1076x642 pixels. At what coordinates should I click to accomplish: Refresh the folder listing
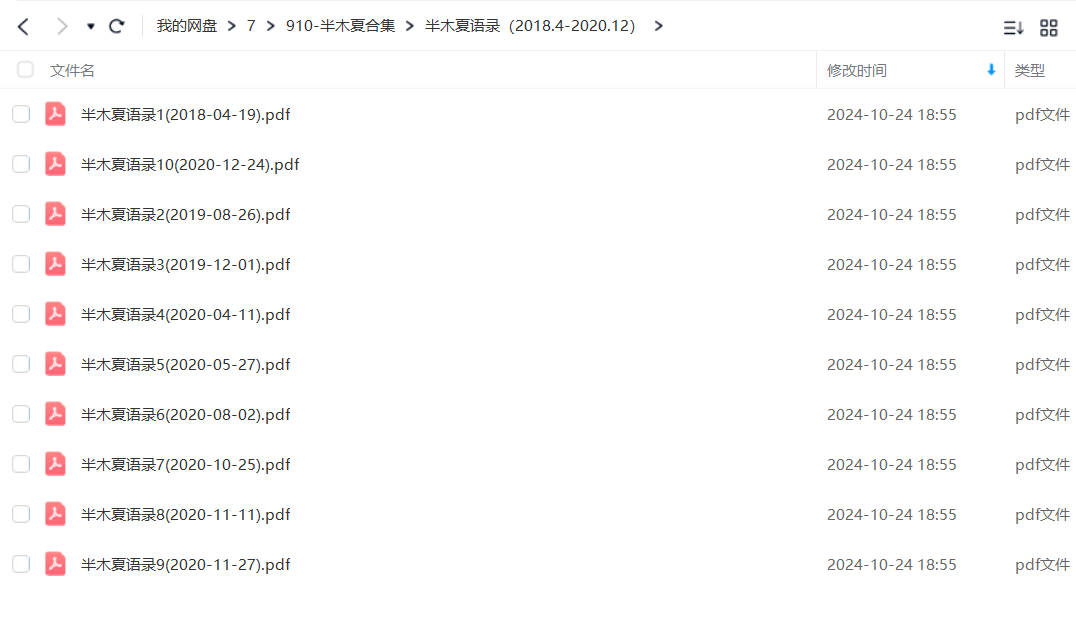pyautogui.click(x=117, y=26)
